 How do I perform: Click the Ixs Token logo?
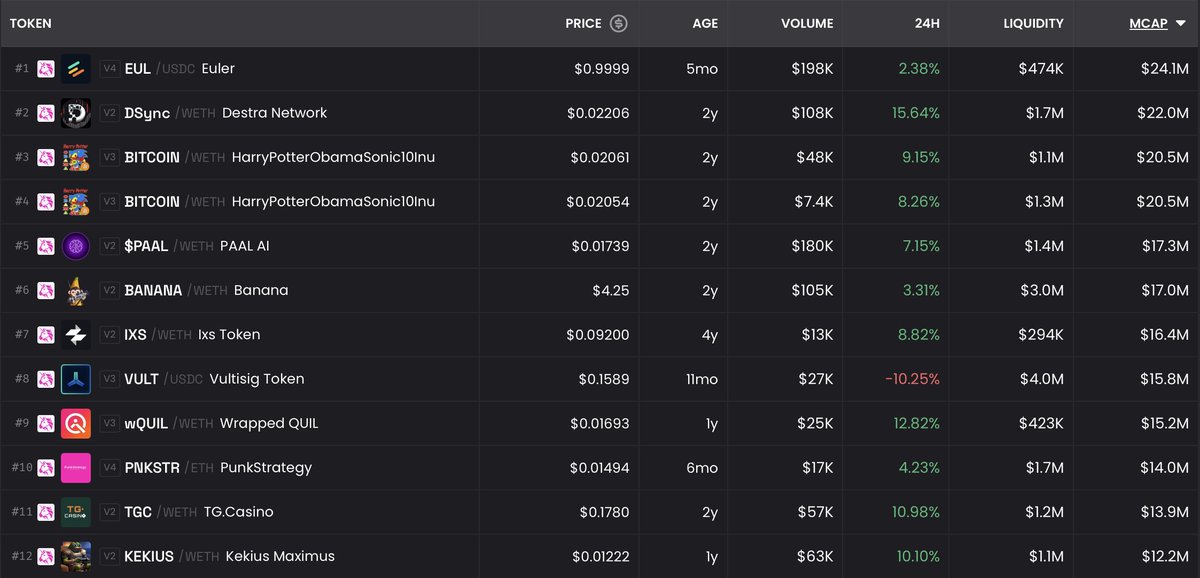click(x=76, y=335)
